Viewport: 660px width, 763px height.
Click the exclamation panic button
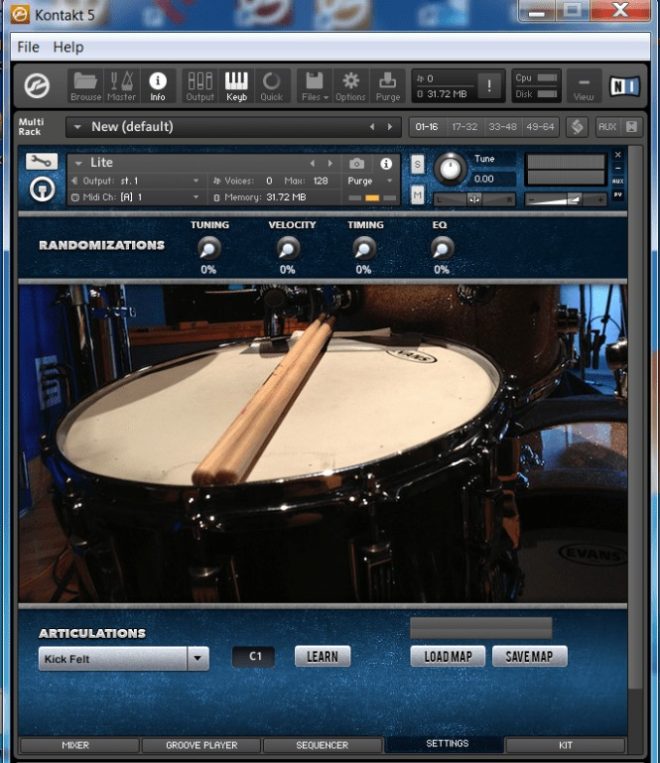[x=489, y=86]
